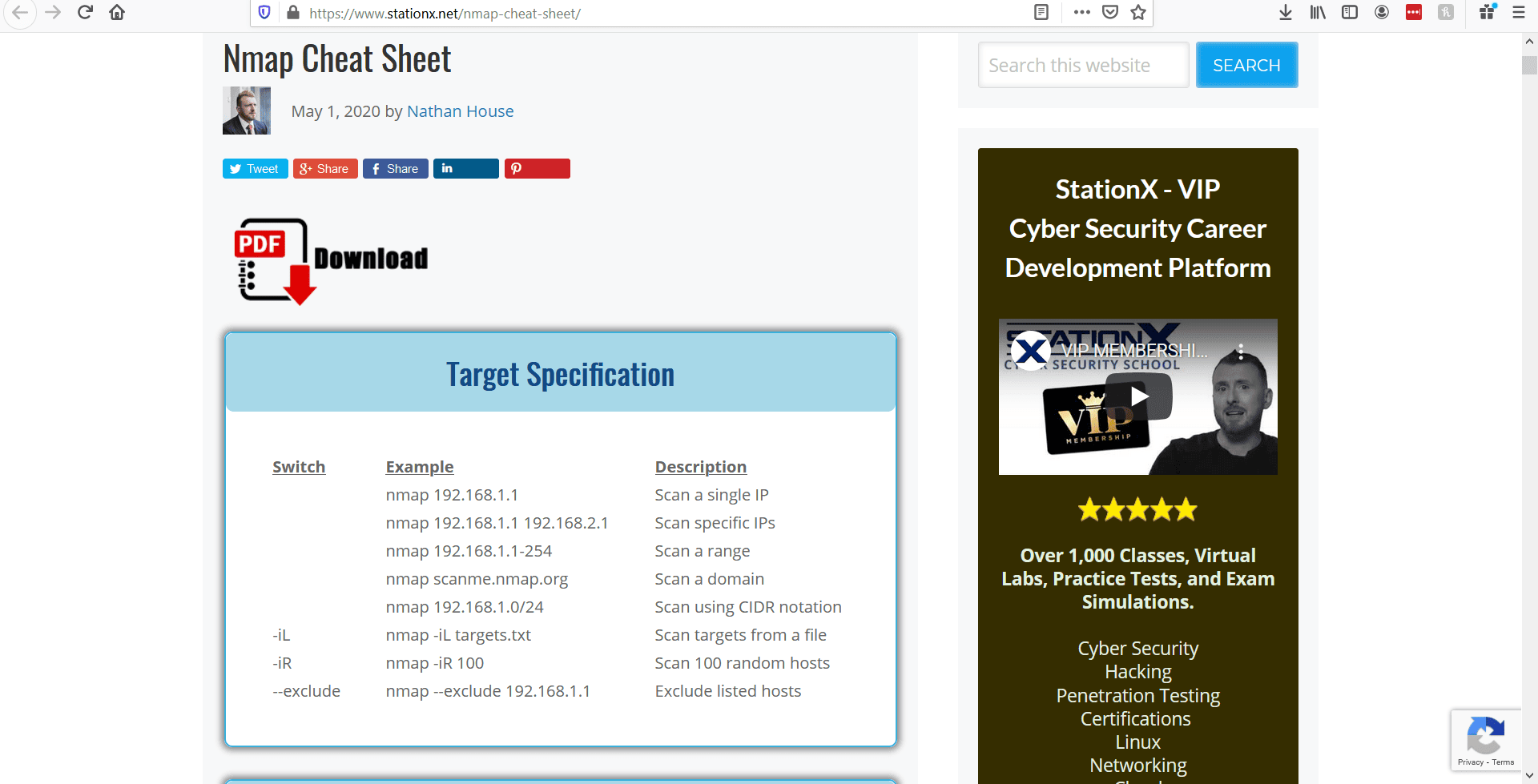Click the five-star rating graphic
Image resolution: width=1538 pixels, height=784 pixels.
point(1137,509)
